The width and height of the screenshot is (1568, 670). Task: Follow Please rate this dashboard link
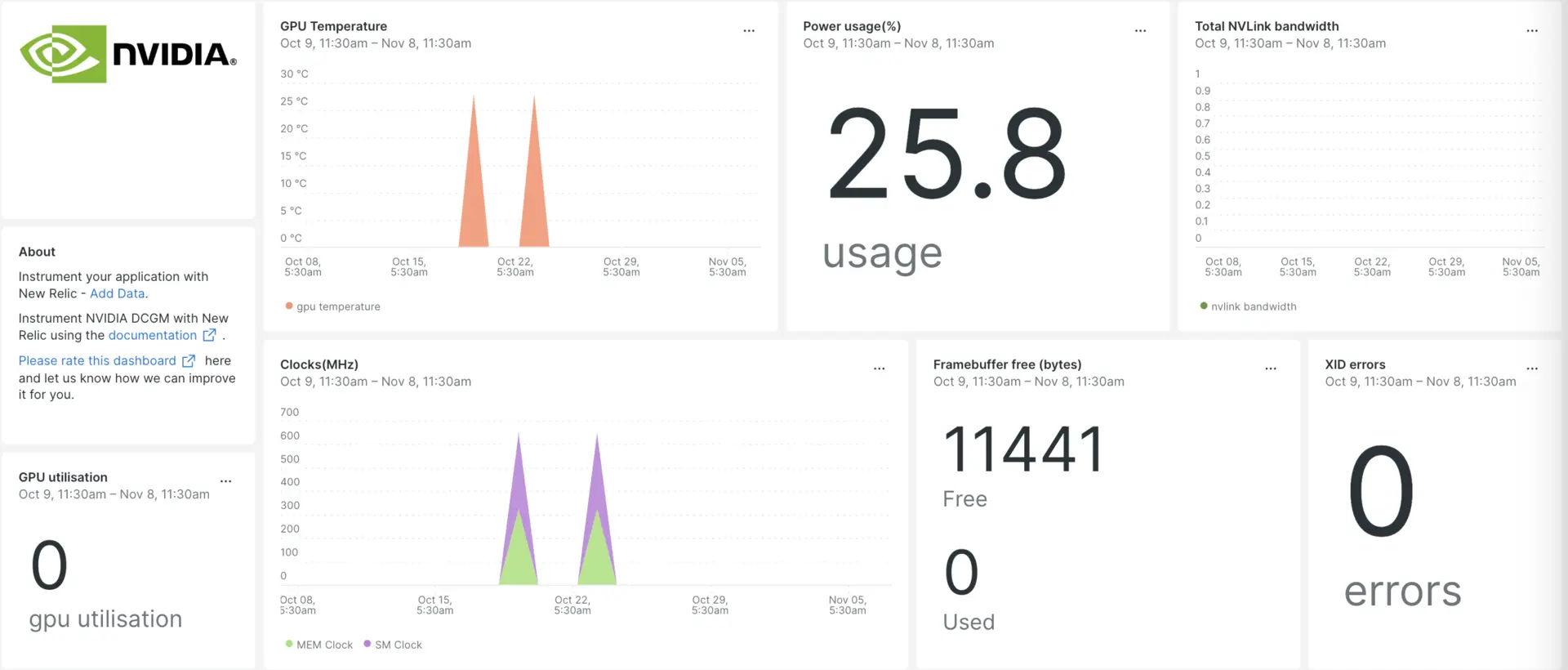click(97, 360)
